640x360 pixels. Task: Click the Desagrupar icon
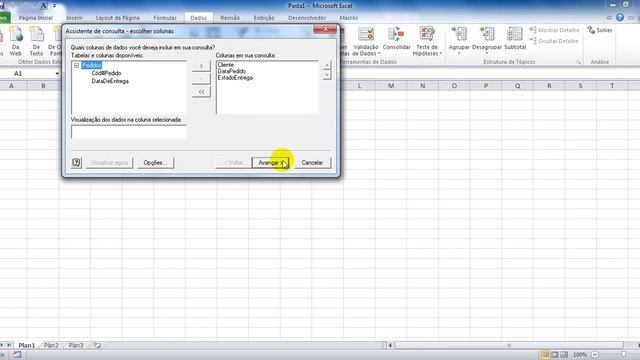coord(487,34)
